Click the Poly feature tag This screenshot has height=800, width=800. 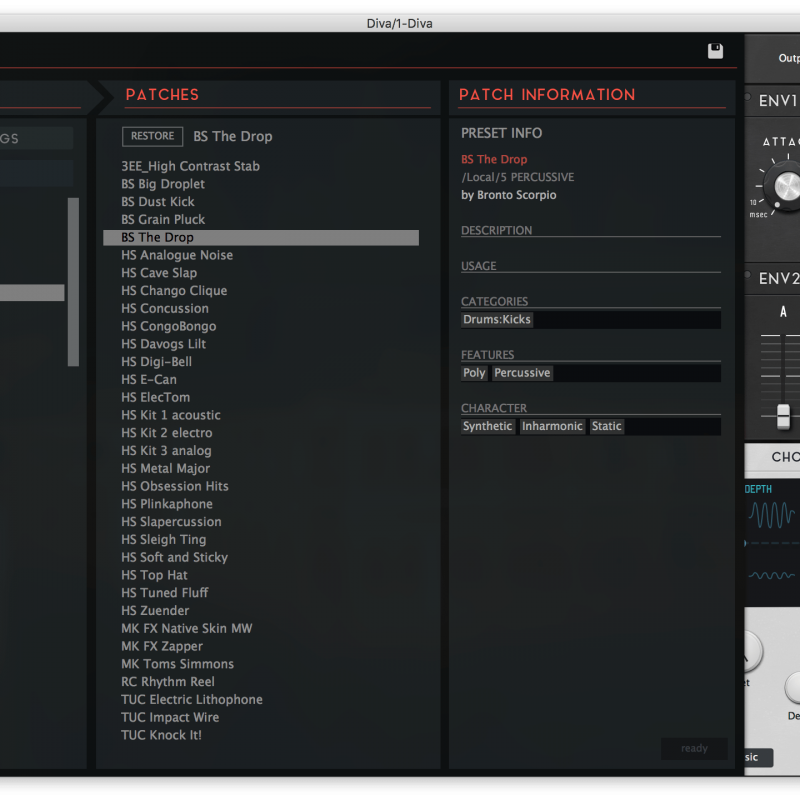click(x=474, y=373)
